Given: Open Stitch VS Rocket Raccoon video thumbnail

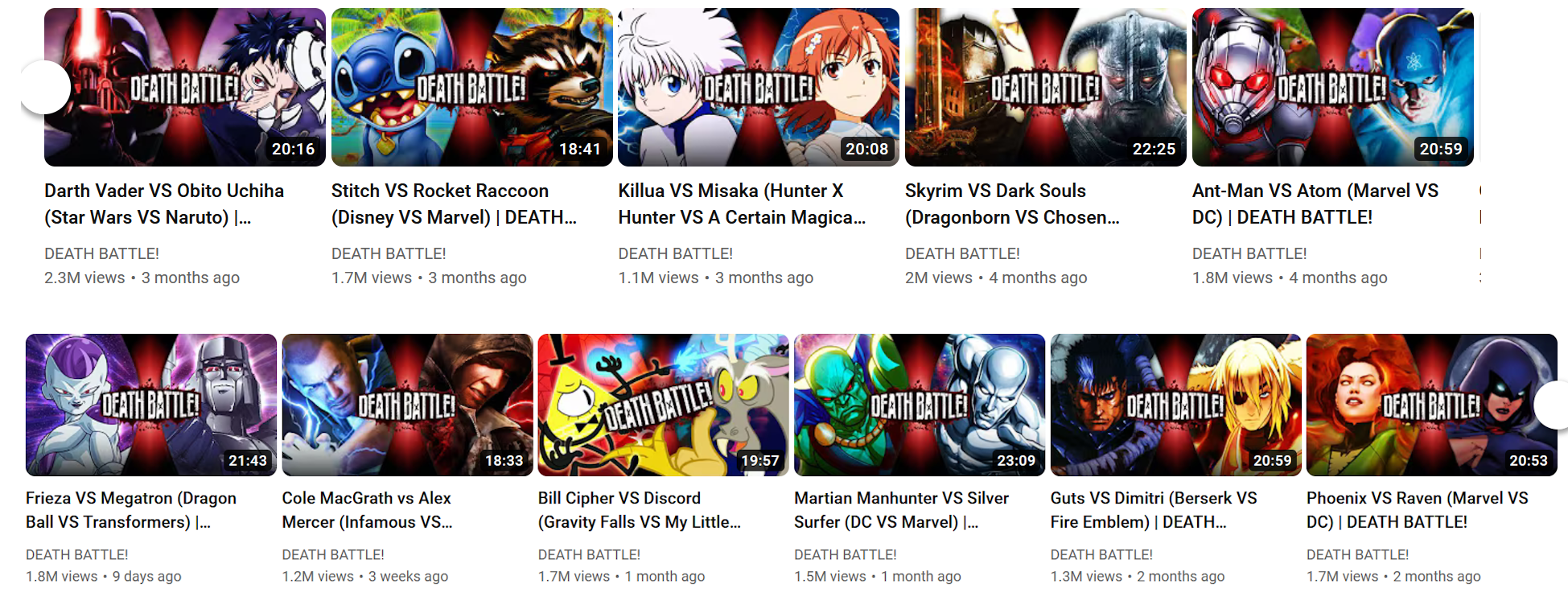Looking at the screenshot, I should tap(471, 87).
